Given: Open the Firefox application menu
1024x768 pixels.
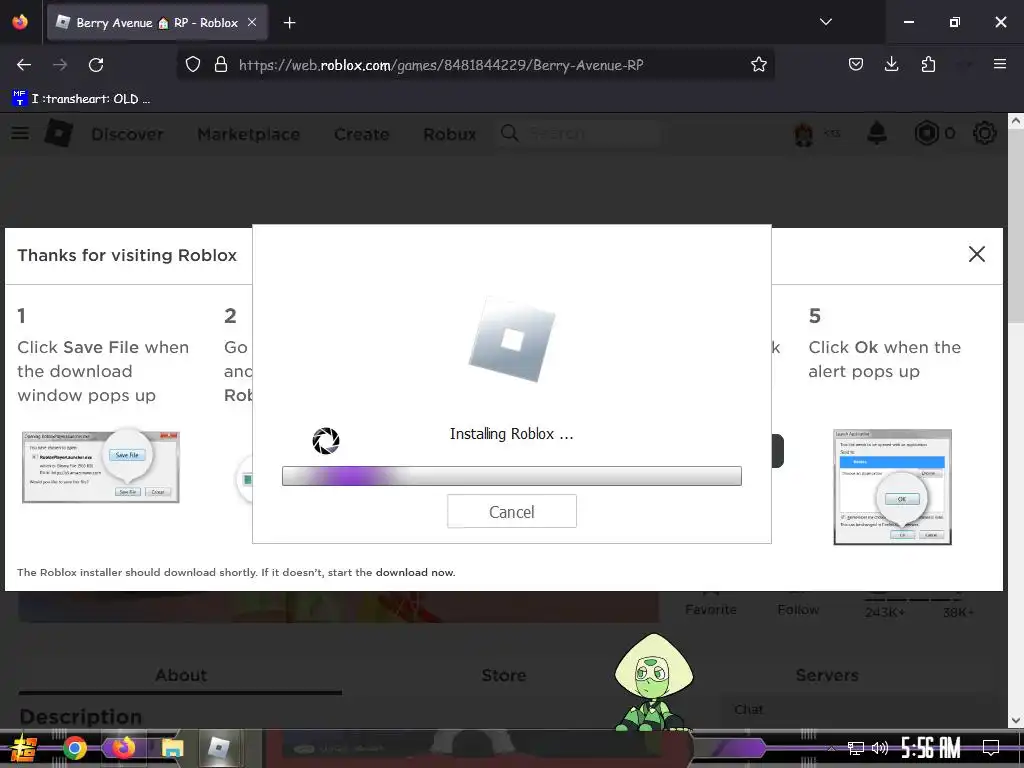Looking at the screenshot, I should pos(999,64).
